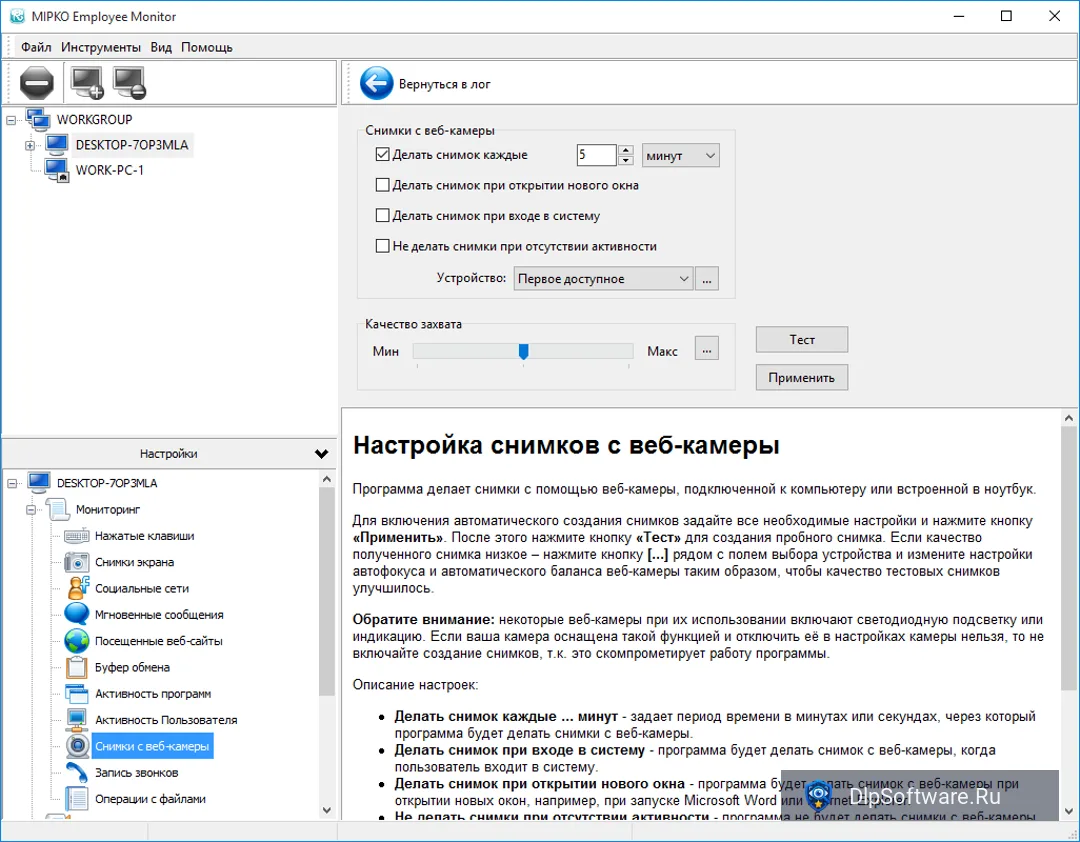Screen dimensions: 1080x842
Task: Click the settings tree scrollbar up arrow
Action: coord(327,479)
